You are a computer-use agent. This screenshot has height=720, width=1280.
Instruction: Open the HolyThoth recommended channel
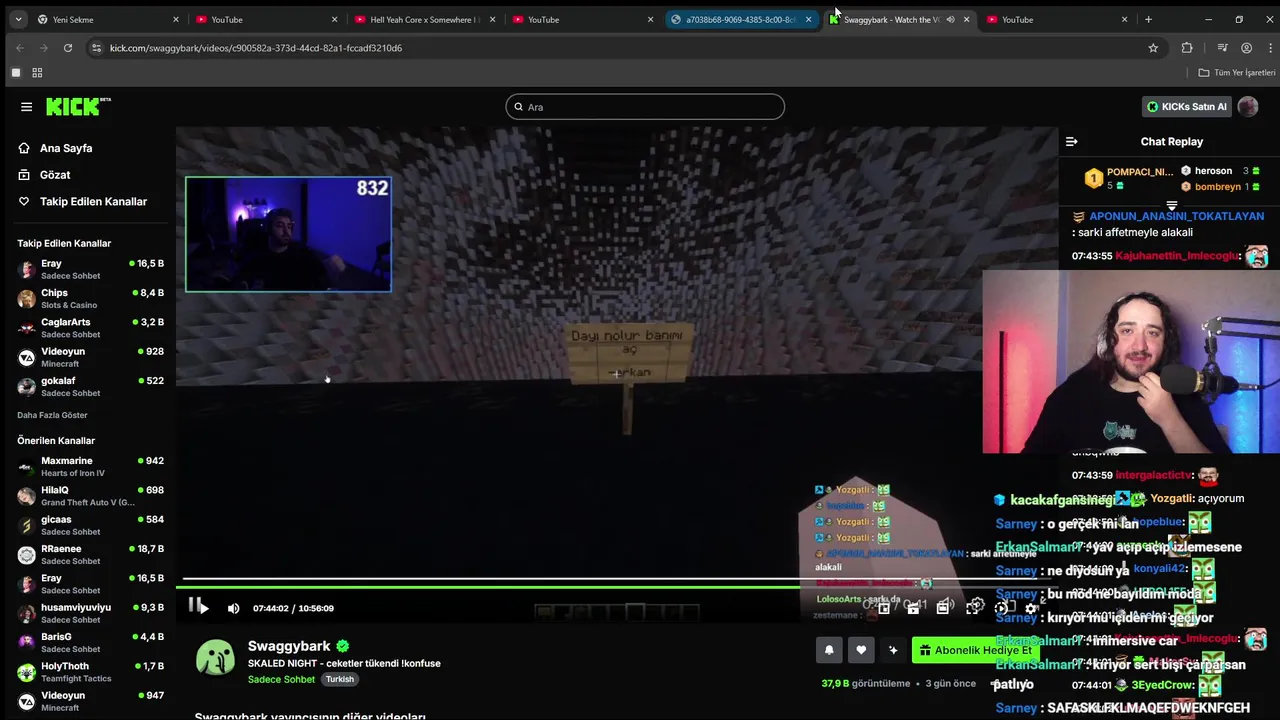point(90,672)
